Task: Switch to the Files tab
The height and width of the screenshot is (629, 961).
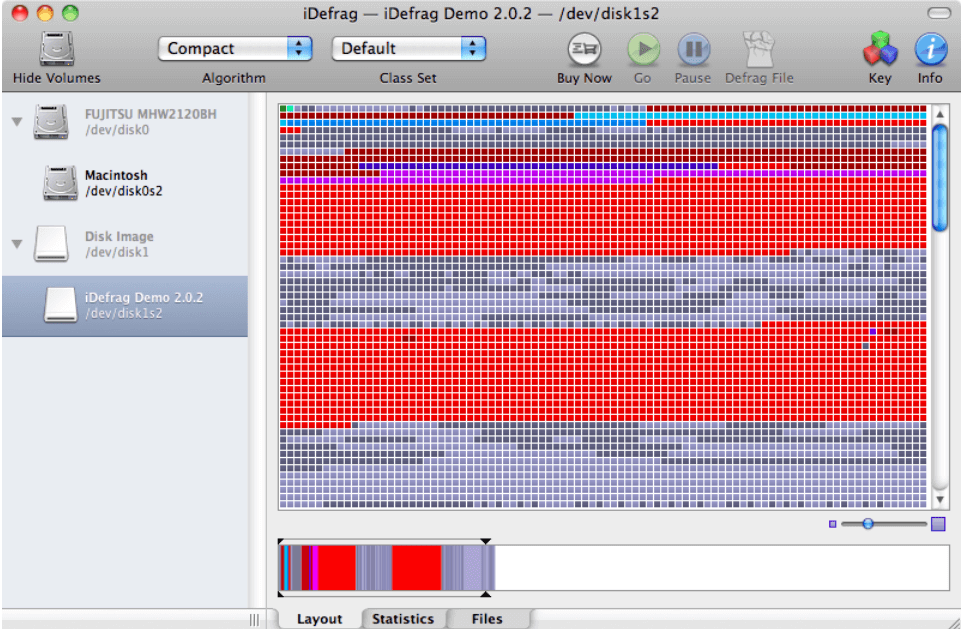Action: tap(487, 619)
